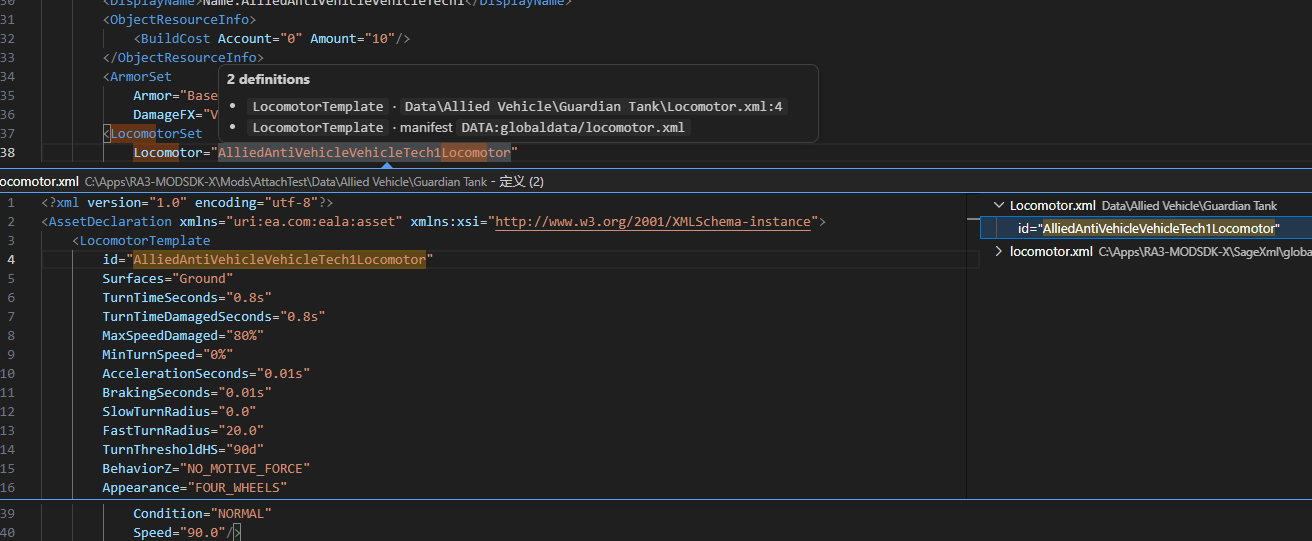The height and width of the screenshot is (541, 1312).
Task: Click the Condition="NORMAL" attribute on line 39
Action: coord(202,513)
